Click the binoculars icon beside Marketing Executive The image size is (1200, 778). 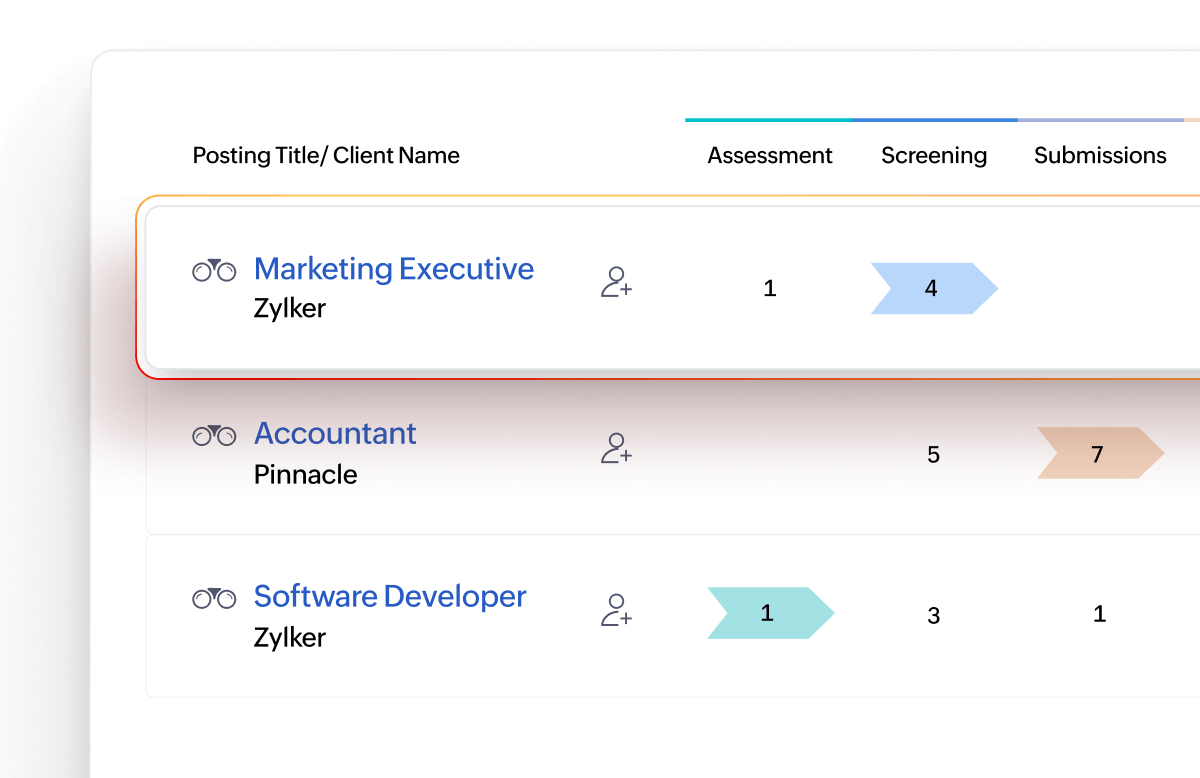coord(214,268)
